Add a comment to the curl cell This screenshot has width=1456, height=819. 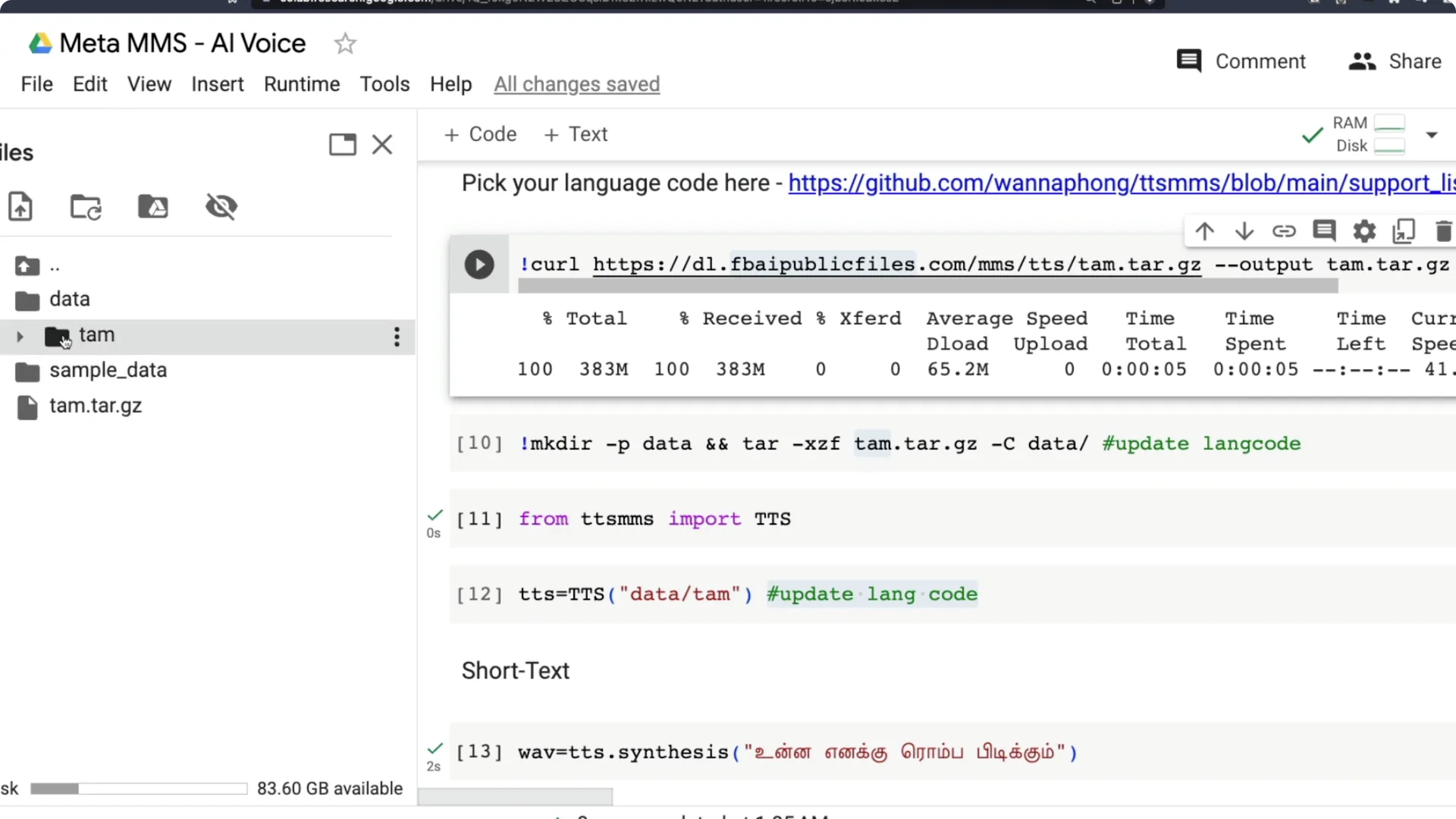click(1325, 231)
